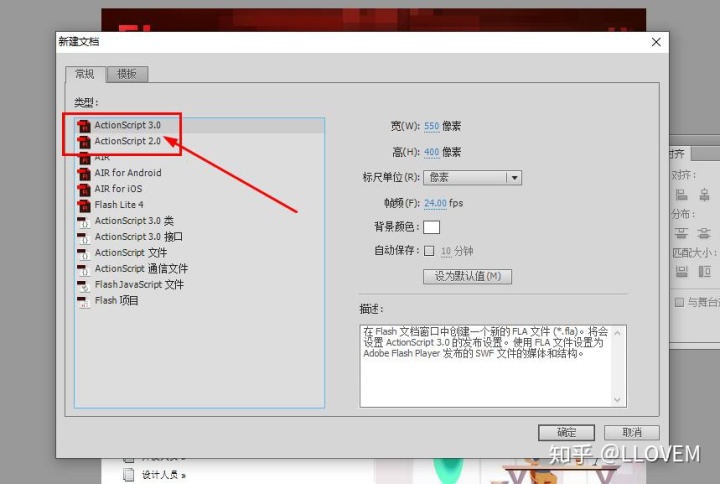Open the 设计人员 » link
This screenshot has height=484, width=720.
163,475
